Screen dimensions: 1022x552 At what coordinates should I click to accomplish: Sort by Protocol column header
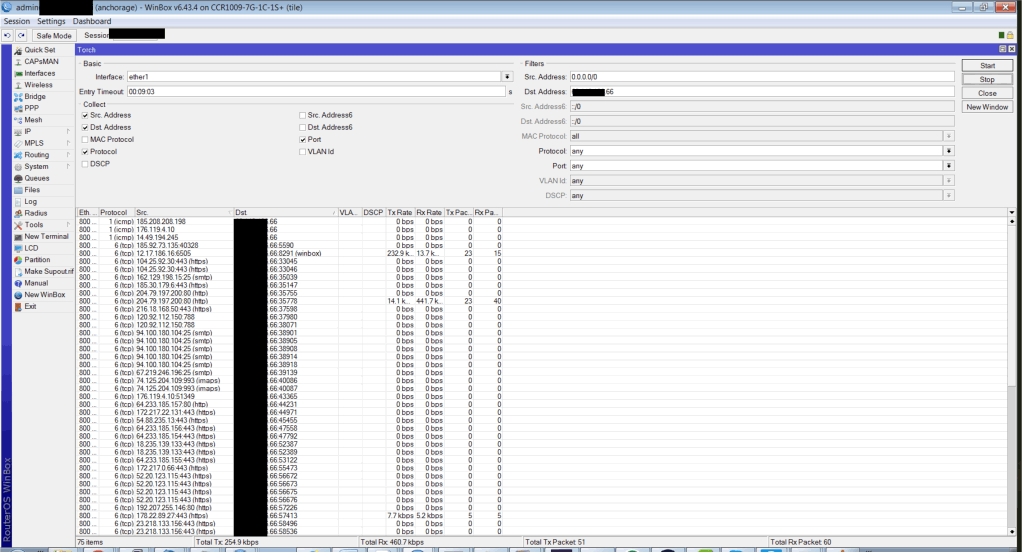pos(116,212)
